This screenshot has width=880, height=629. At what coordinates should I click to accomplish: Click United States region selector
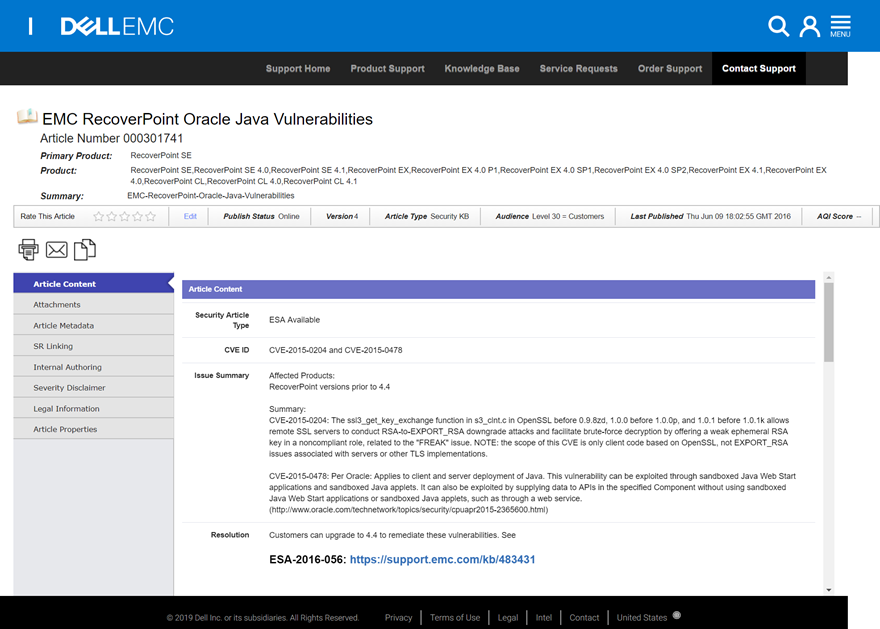(x=641, y=617)
